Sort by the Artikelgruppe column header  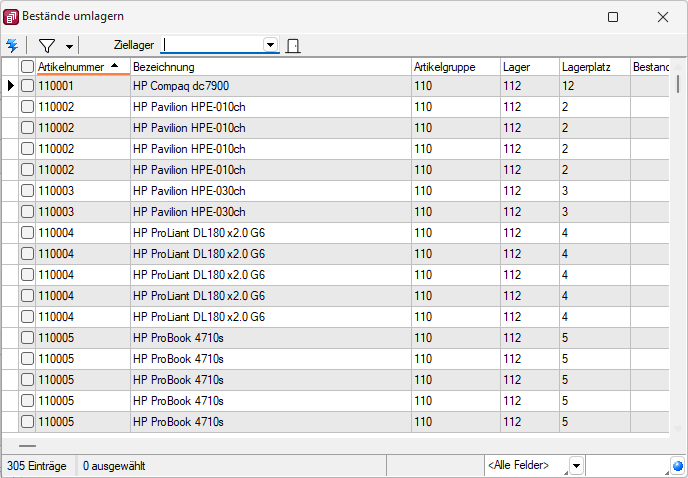point(456,67)
